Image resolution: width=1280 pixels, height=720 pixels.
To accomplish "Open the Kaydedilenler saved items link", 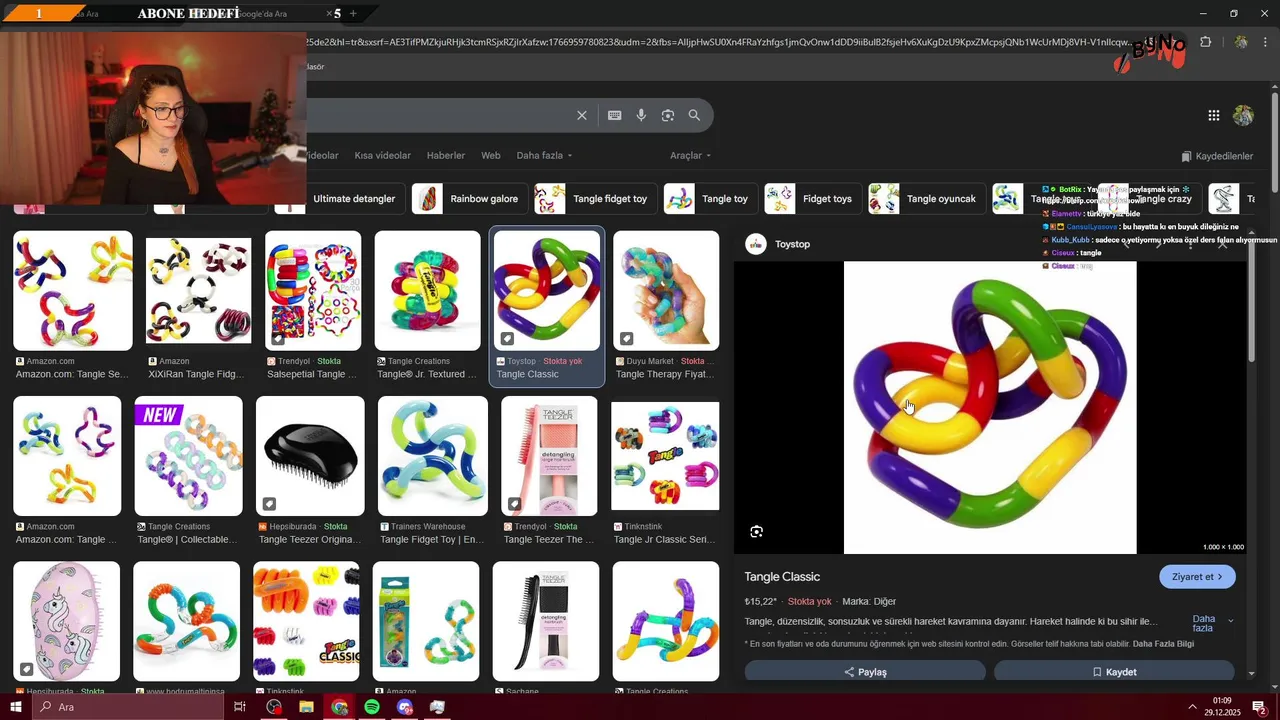I will pos(1217,157).
